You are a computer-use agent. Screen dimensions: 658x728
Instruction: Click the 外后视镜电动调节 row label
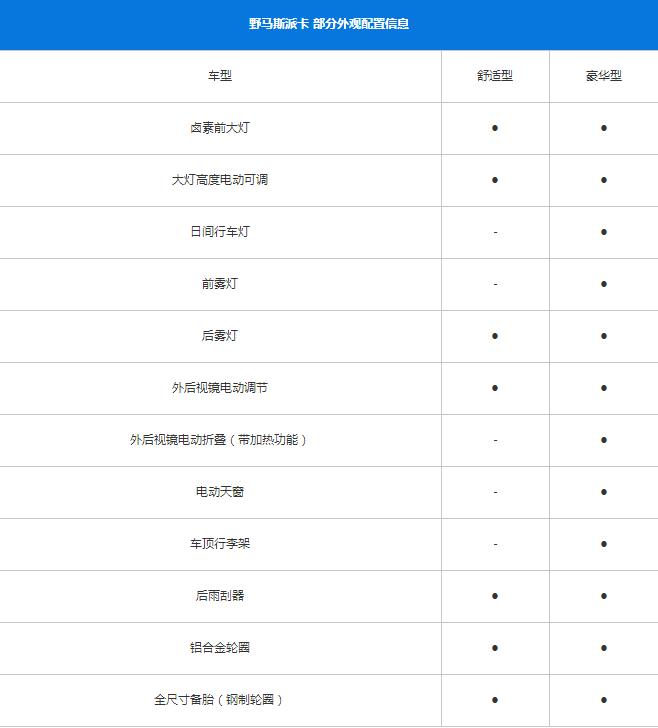click(220, 388)
